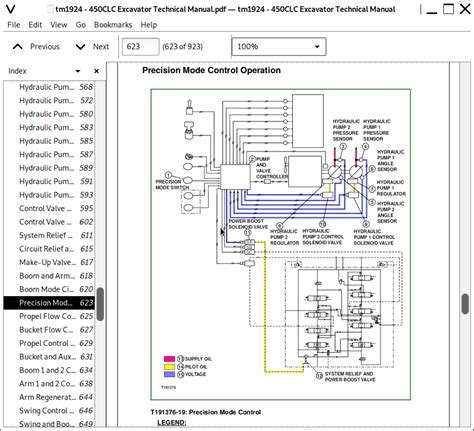
Task: Select index entry Make-Up Valve page 617
Action: [x=49, y=262]
